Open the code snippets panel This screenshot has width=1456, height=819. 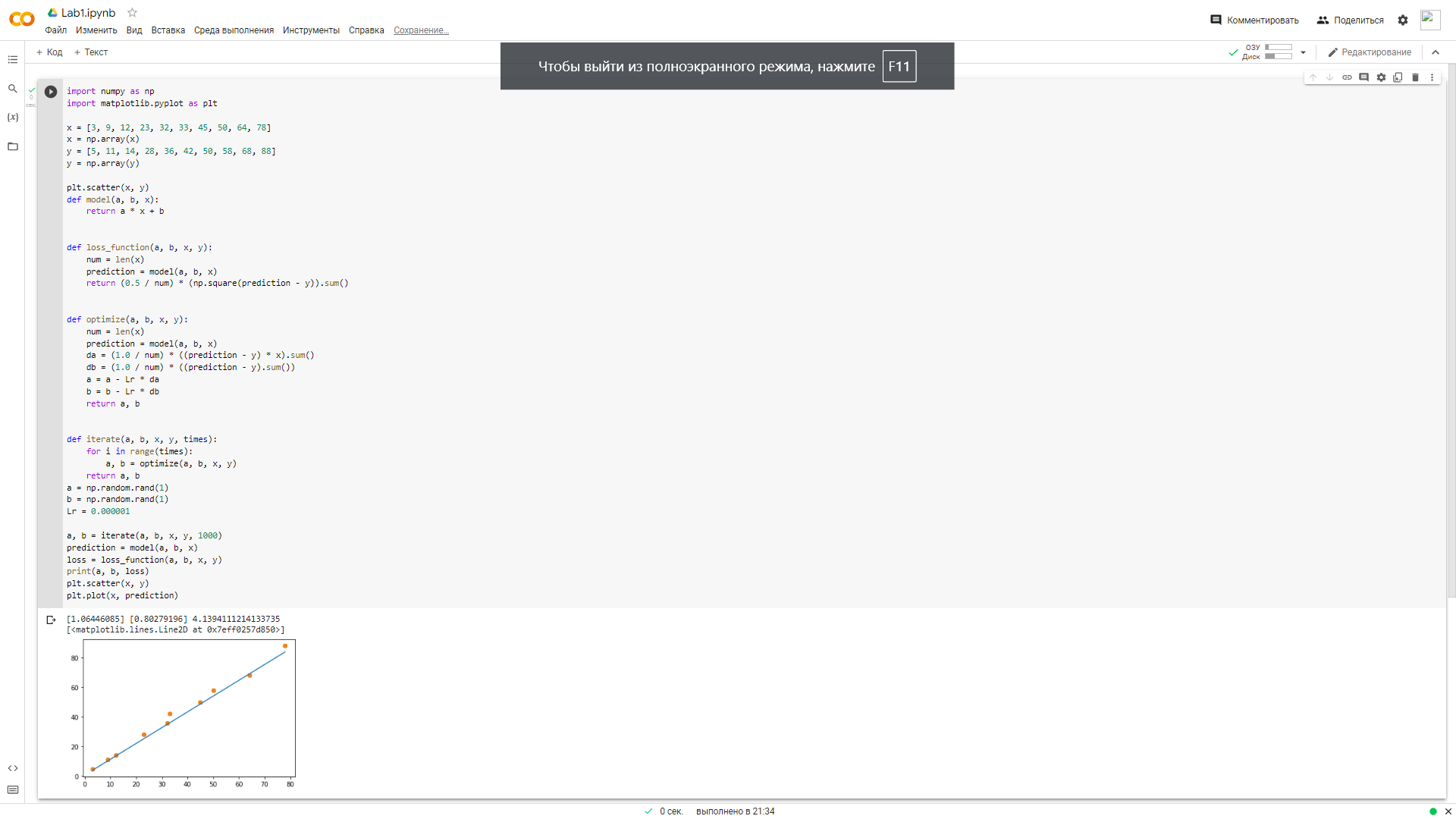(13, 768)
